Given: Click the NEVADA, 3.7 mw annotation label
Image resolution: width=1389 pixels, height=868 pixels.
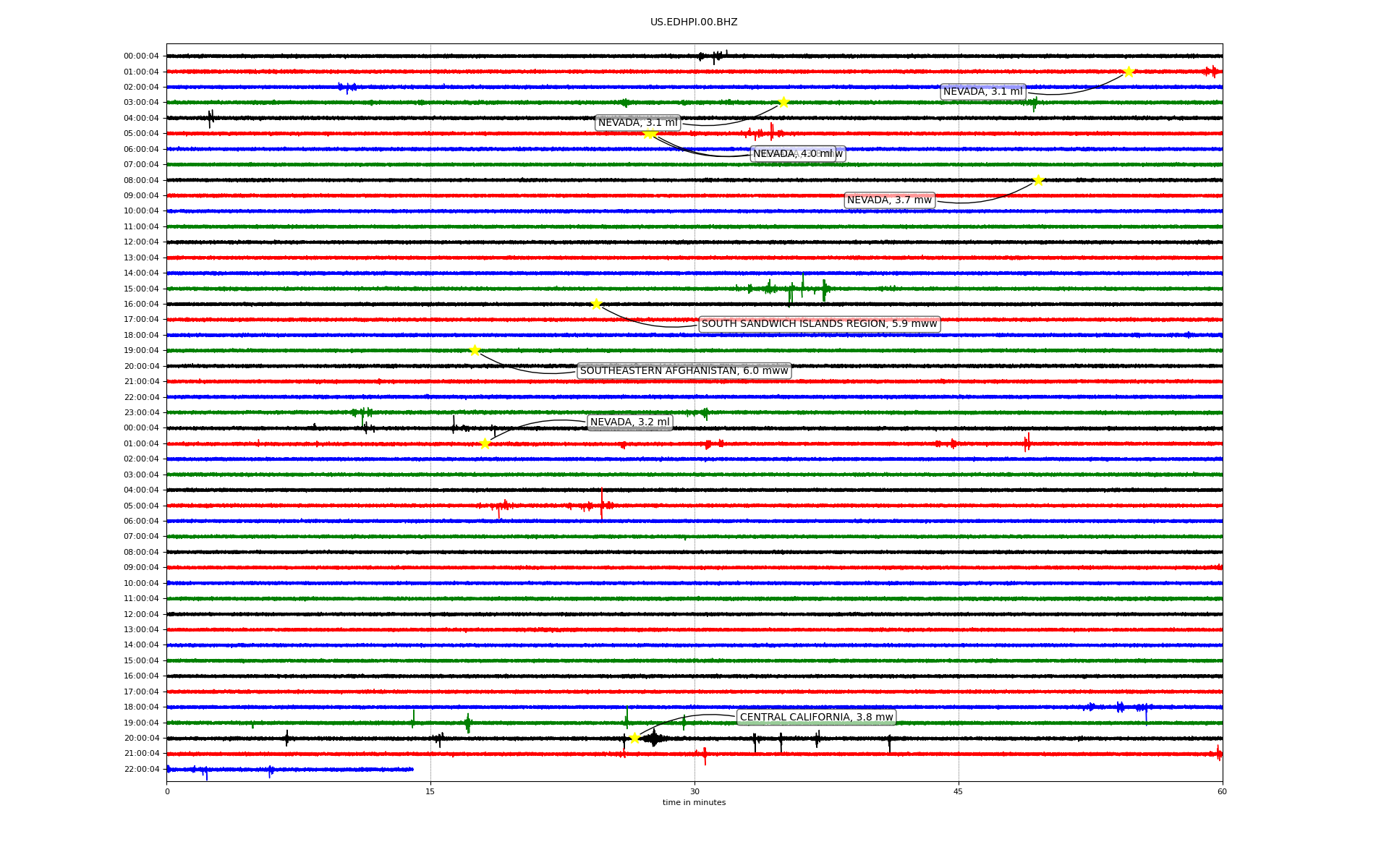Looking at the screenshot, I should [890, 200].
